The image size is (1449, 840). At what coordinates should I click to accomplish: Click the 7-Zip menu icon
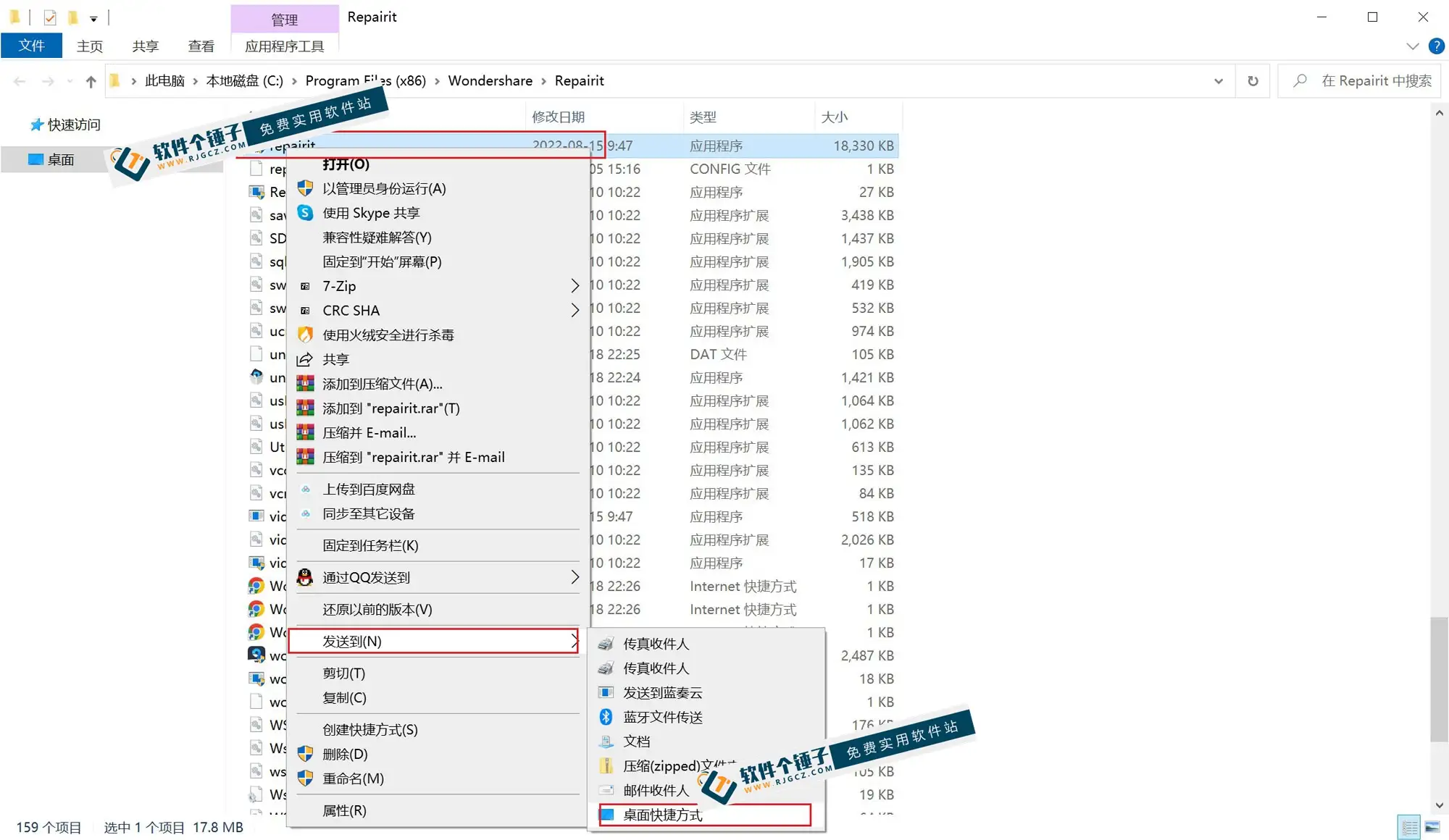(305, 286)
